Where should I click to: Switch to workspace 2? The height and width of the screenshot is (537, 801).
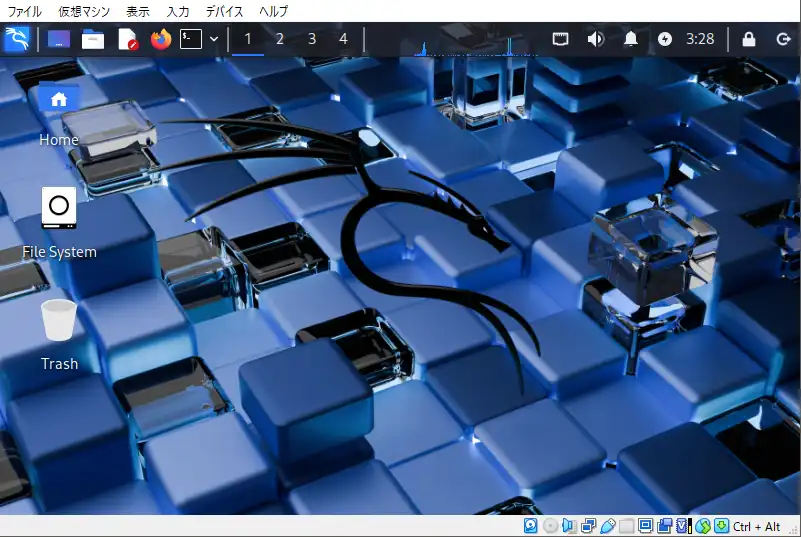coord(279,39)
